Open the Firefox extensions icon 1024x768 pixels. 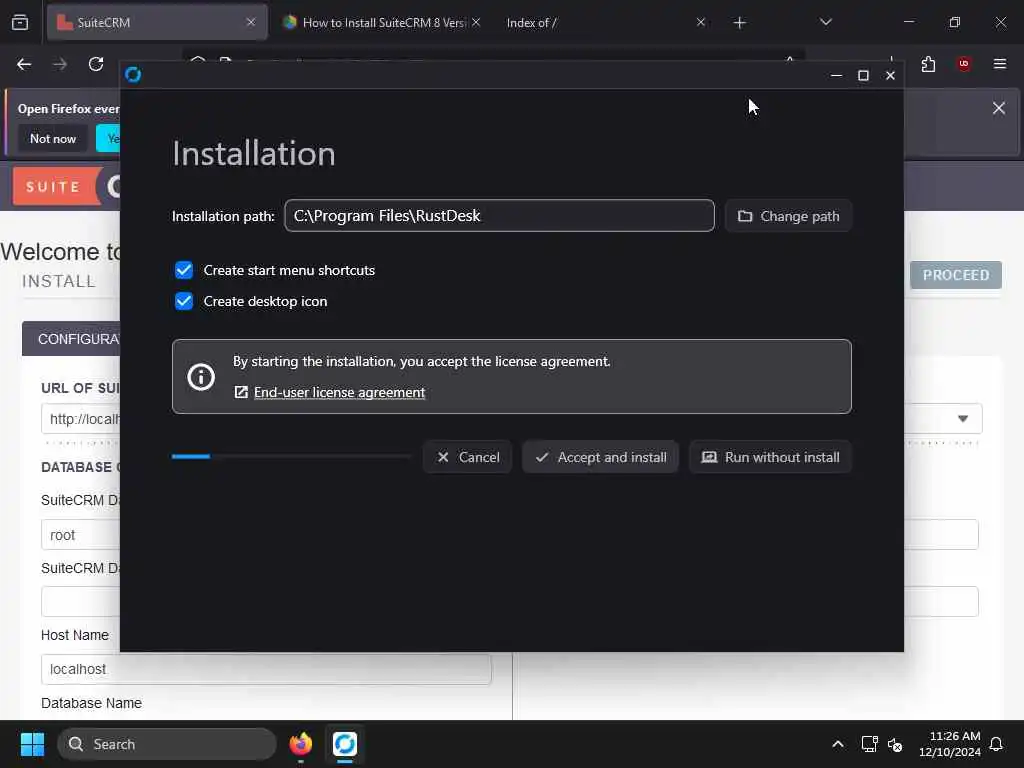pos(928,64)
